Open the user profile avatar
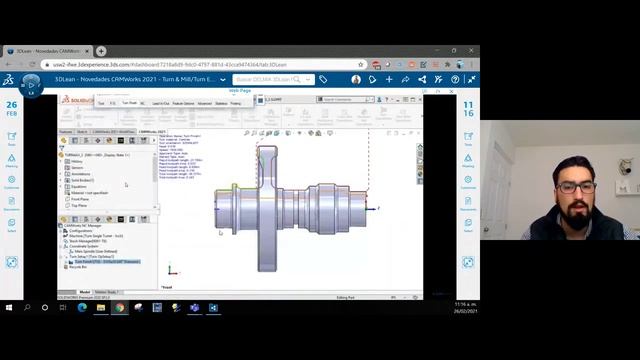The width and height of the screenshot is (640, 360). (x=356, y=80)
